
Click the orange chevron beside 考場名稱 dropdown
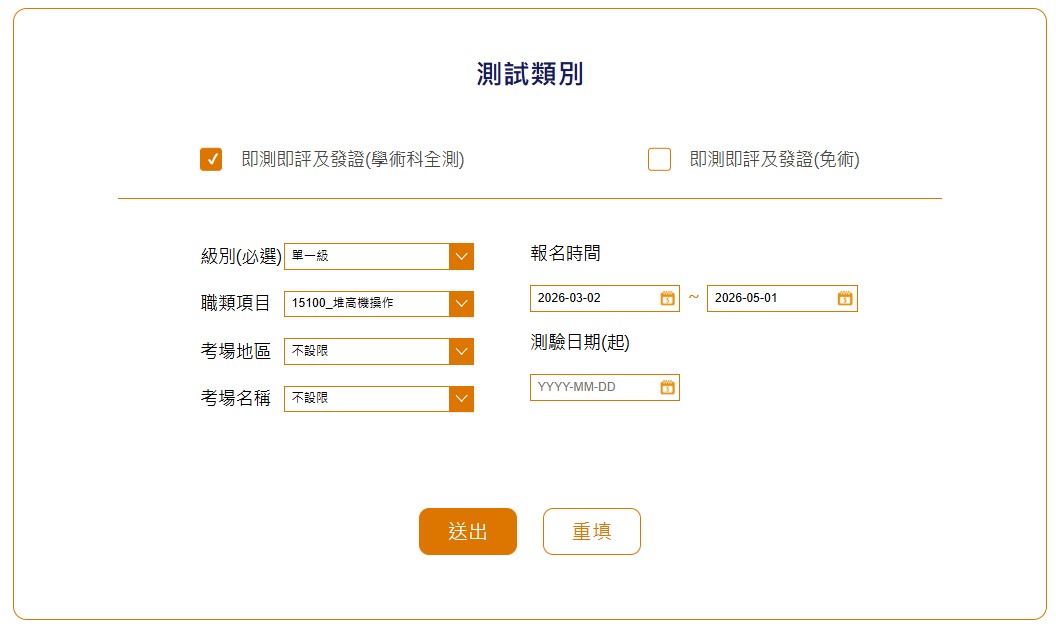pyautogui.click(x=461, y=399)
